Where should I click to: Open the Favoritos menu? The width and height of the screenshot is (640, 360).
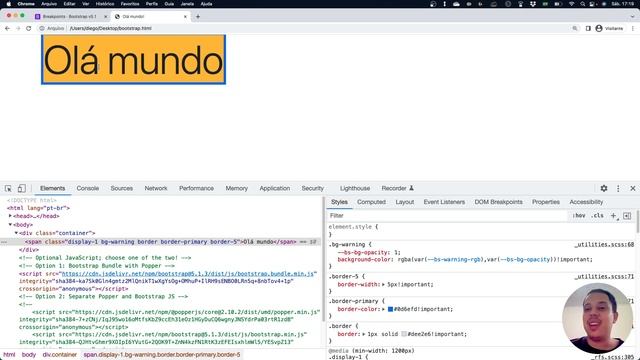130,4
